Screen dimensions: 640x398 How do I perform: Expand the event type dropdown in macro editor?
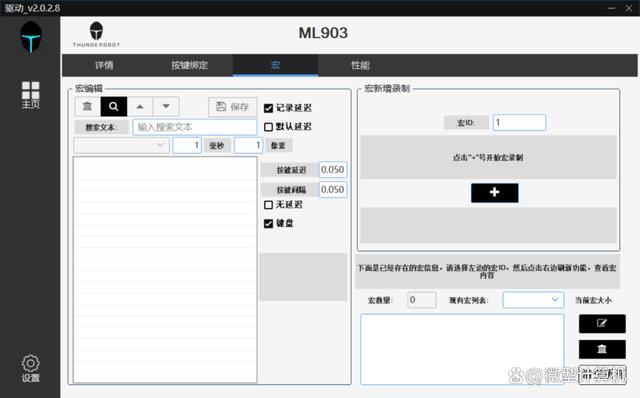pyautogui.click(x=122, y=145)
